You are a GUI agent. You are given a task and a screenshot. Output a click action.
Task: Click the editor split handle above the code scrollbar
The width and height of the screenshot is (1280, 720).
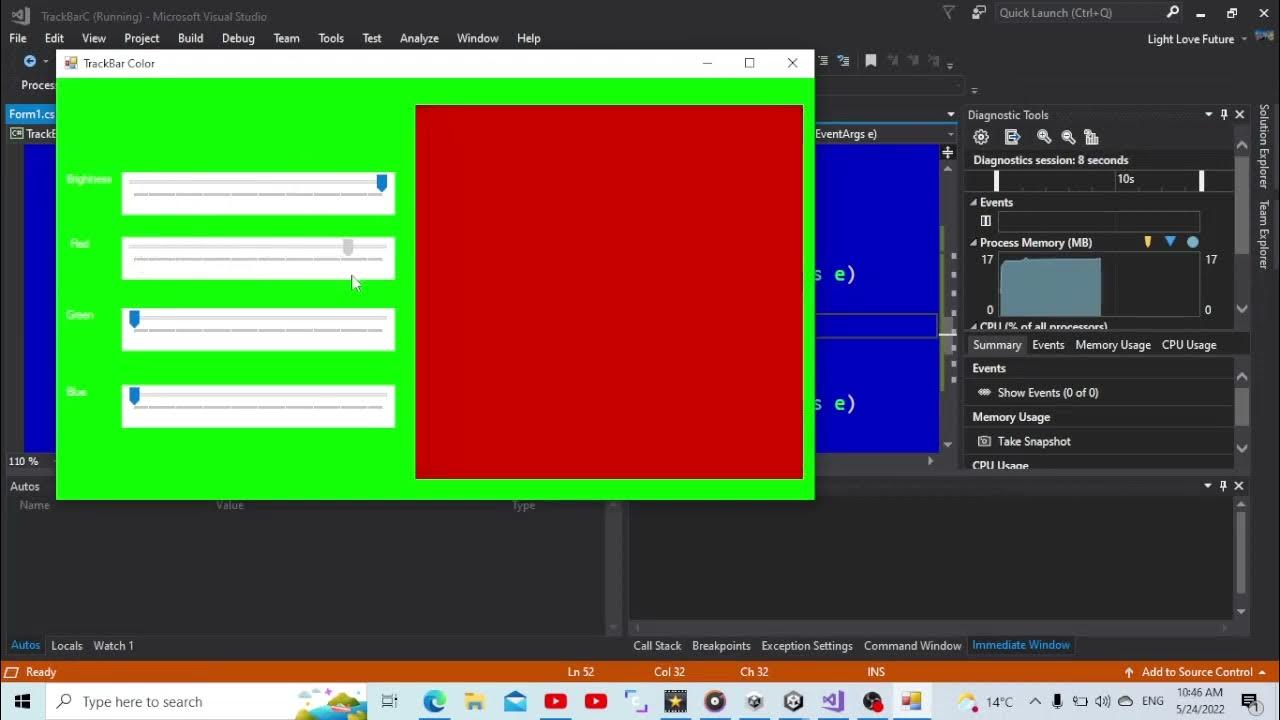[x=947, y=152]
